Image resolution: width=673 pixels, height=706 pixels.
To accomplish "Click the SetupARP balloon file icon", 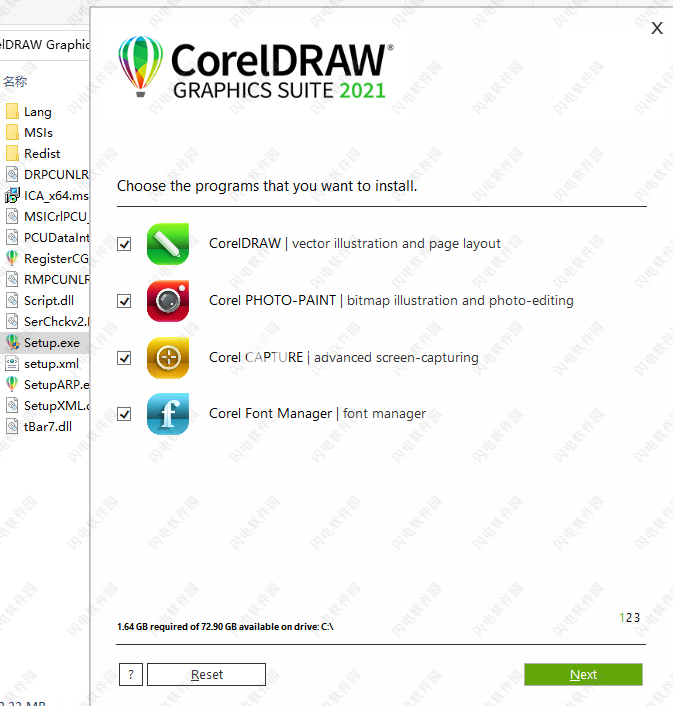I will pos(12,385).
